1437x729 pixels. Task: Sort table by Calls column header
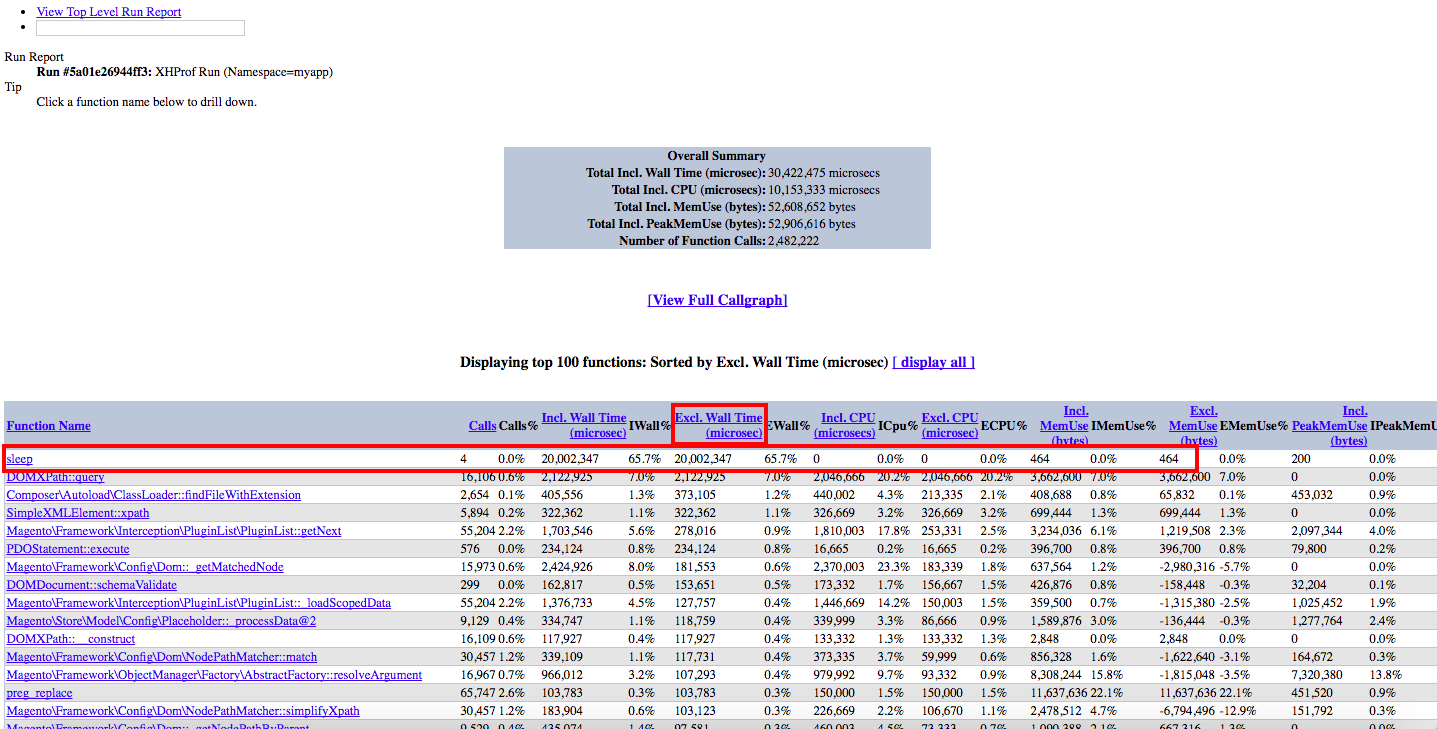click(x=482, y=426)
